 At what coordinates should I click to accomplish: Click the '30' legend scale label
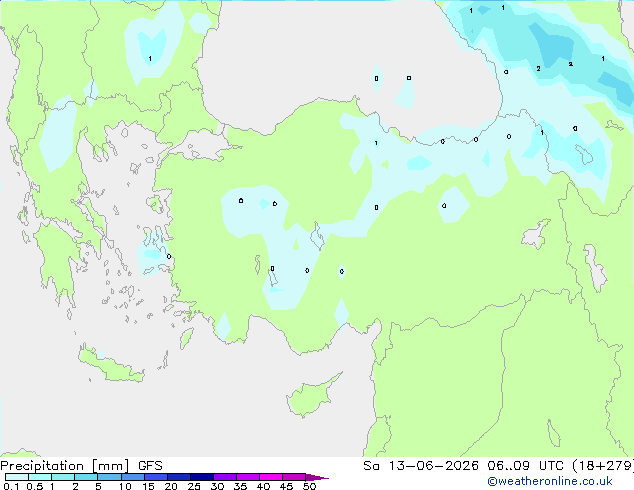pyautogui.click(x=217, y=486)
